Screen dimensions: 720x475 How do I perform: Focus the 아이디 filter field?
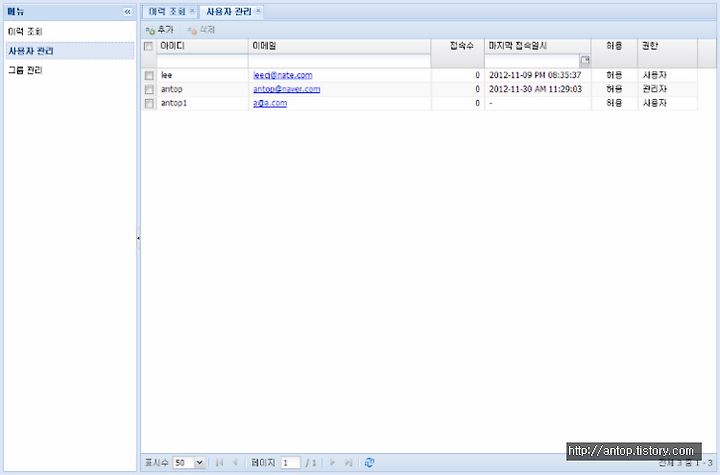[x=202, y=61]
